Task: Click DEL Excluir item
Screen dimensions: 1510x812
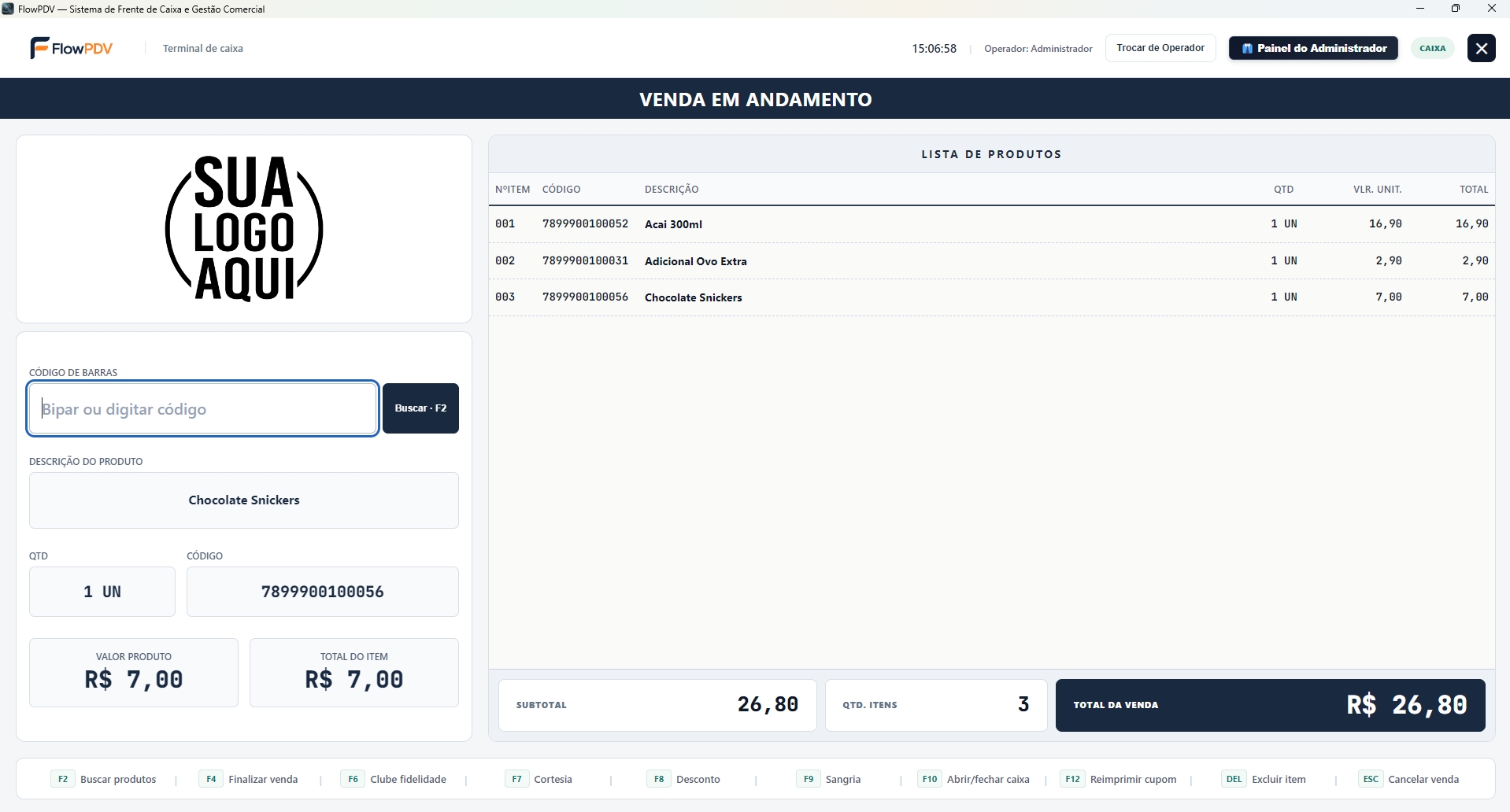Action: click(1264, 779)
